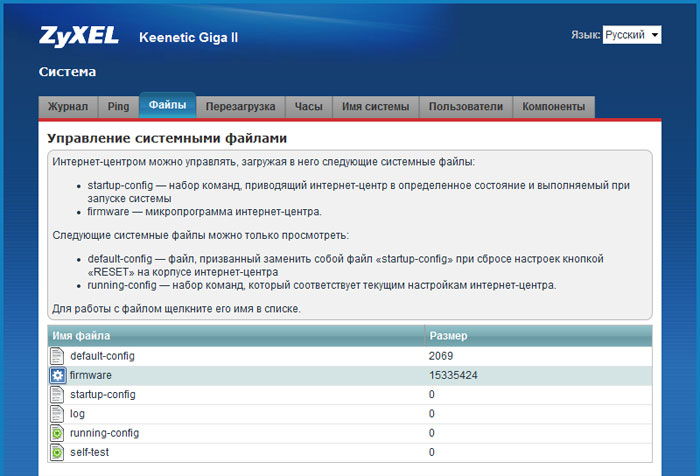Select the Файлы tab
Viewport: 700px width, 476px height.
167,105
